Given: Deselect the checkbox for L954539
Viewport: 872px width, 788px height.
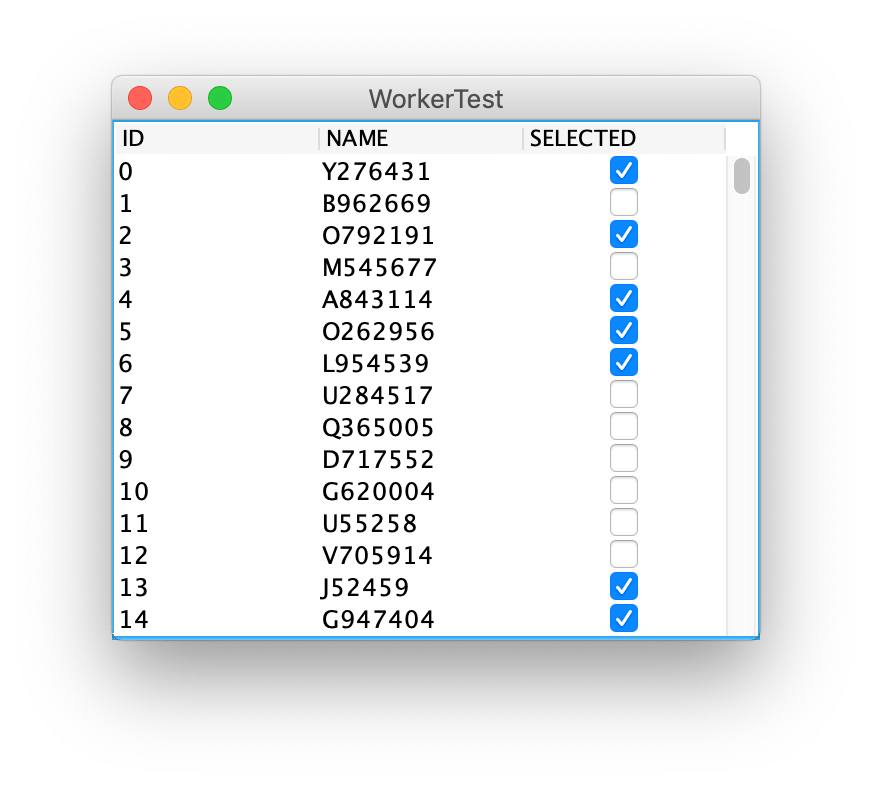Looking at the screenshot, I should (623, 362).
